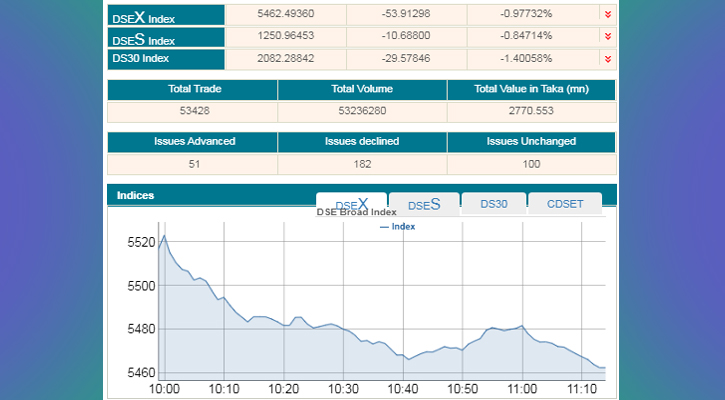The height and width of the screenshot is (400, 725).
Task: Click the DSES Index label in the table
Action: [144, 39]
